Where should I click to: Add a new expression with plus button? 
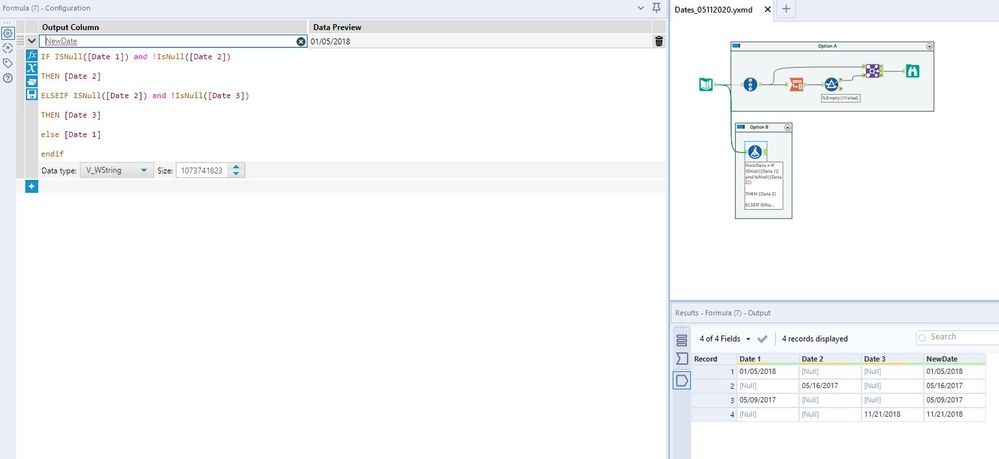[x=32, y=186]
